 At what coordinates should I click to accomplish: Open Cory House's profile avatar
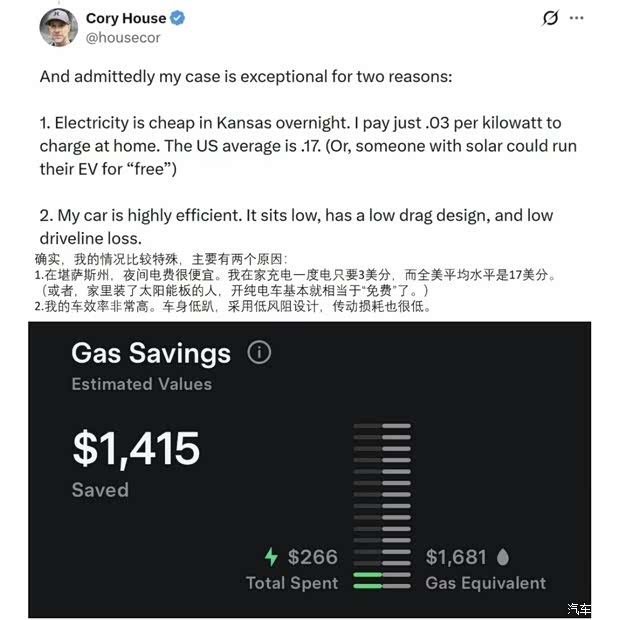pyautogui.click(x=58, y=27)
